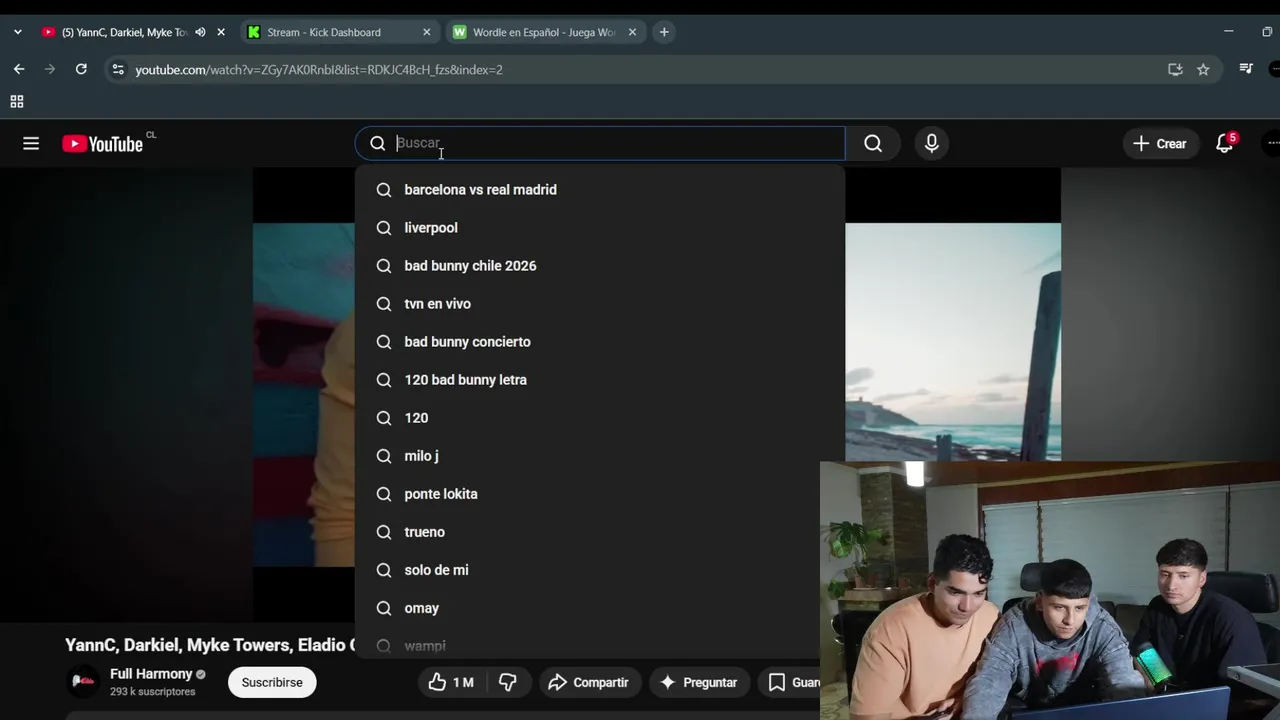Bookmark this page with the star
This screenshot has height=720, width=1280.
tap(1203, 69)
